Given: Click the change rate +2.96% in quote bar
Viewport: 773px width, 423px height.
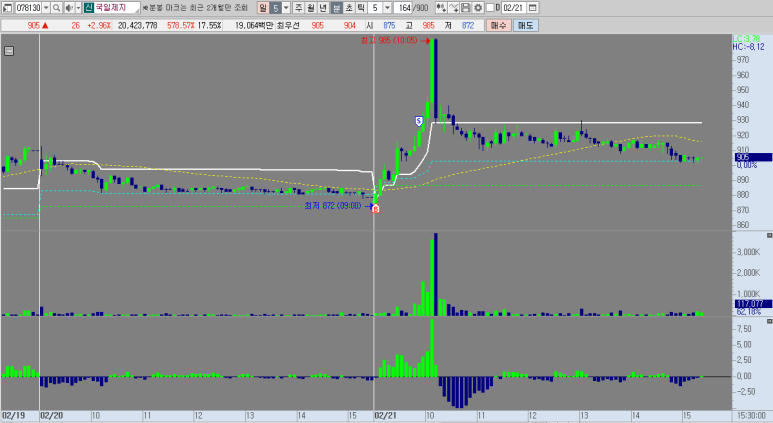Looking at the screenshot, I should [x=99, y=25].
